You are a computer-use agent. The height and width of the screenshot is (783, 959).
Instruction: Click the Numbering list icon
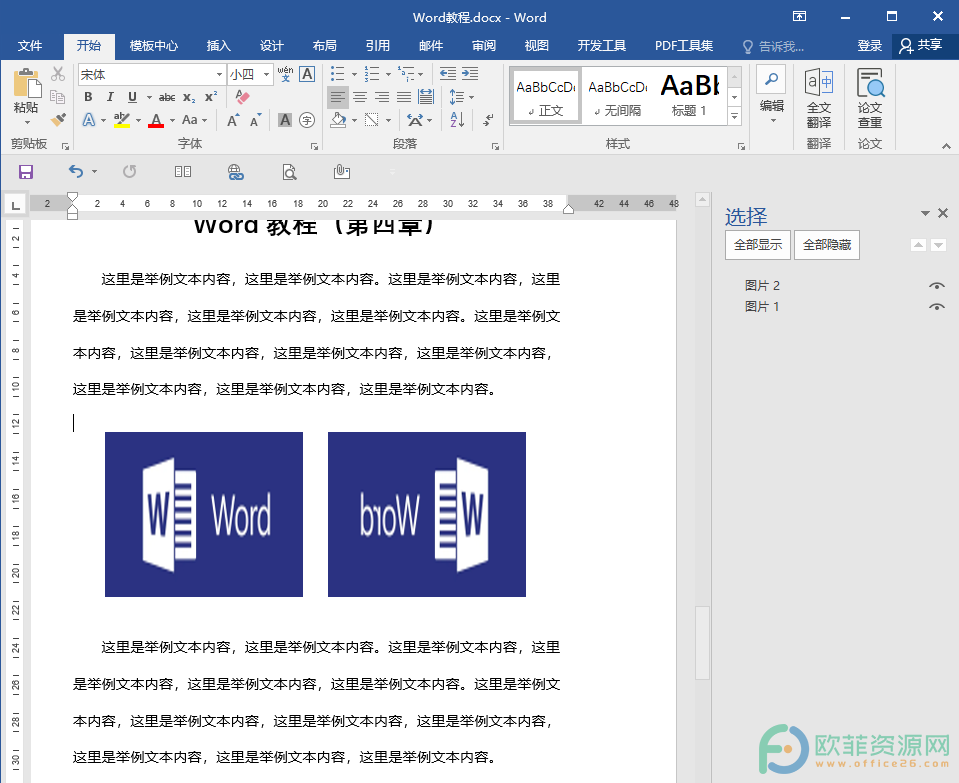click(x=372, y=74)
